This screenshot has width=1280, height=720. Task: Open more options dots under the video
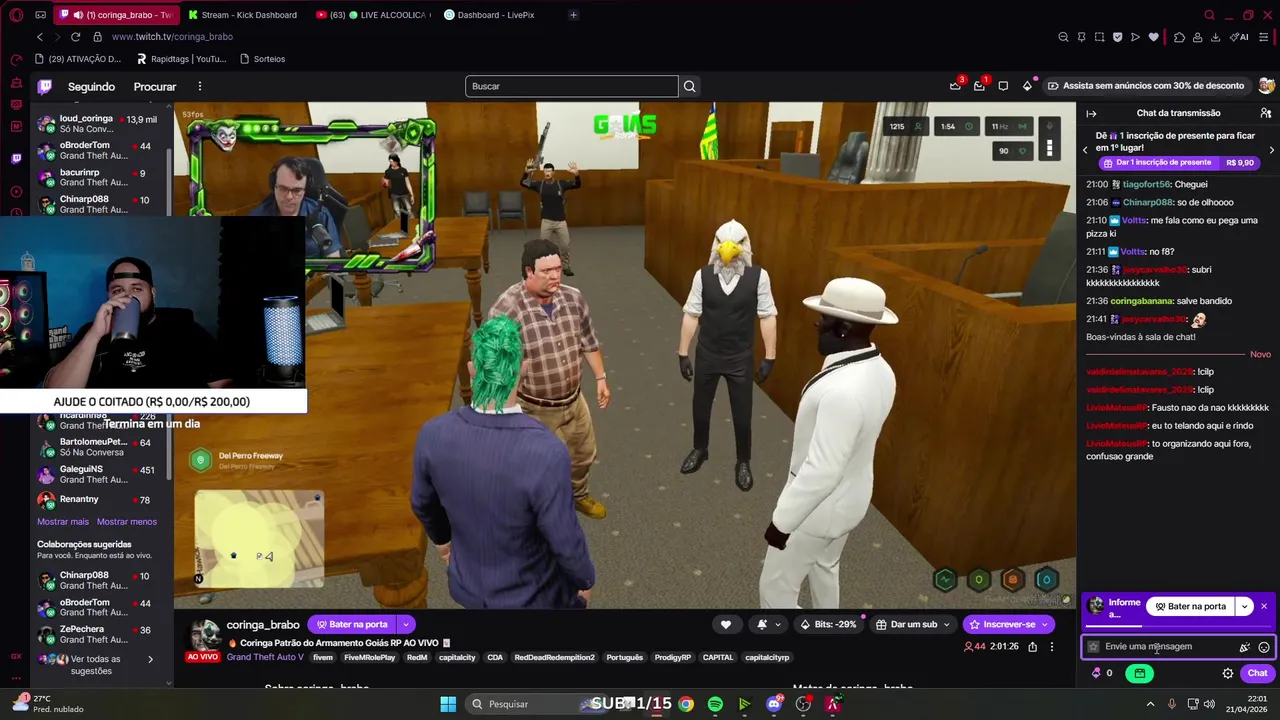1051,647
